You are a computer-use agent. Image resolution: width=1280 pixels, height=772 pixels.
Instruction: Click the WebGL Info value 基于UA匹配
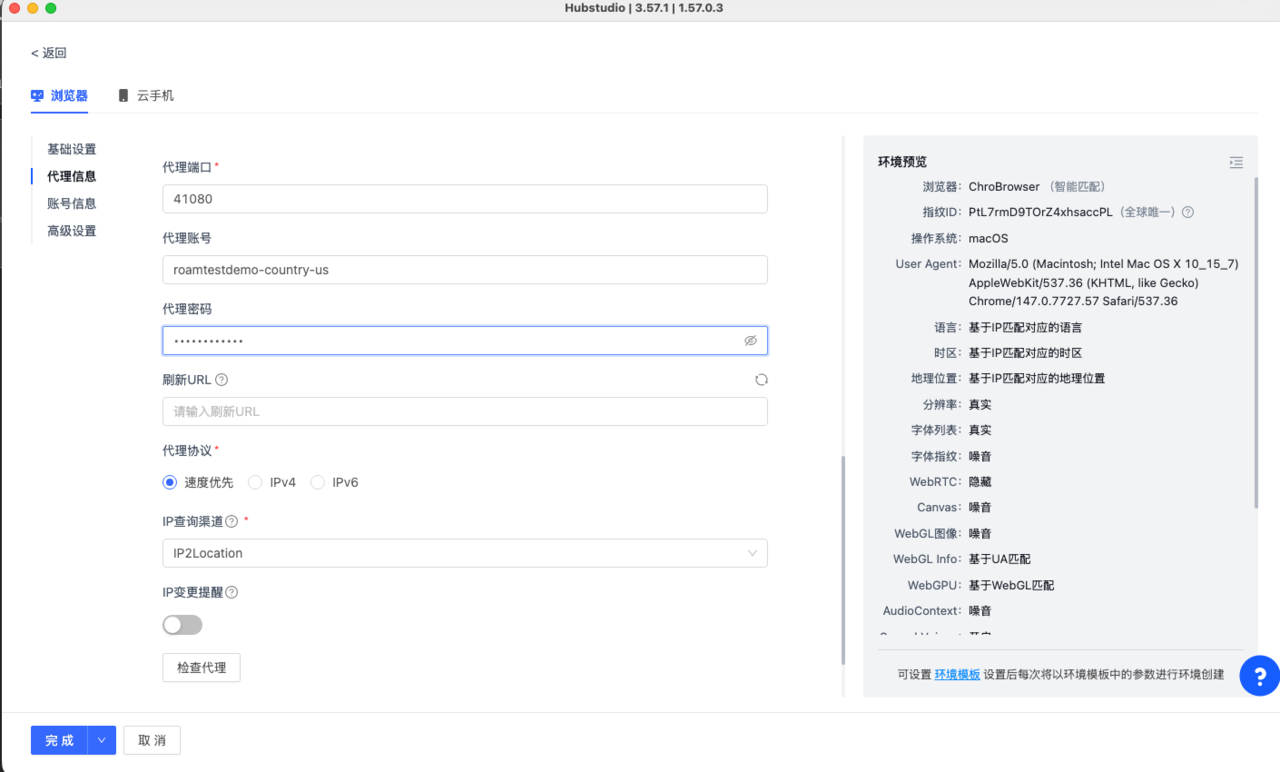(999, 559)
